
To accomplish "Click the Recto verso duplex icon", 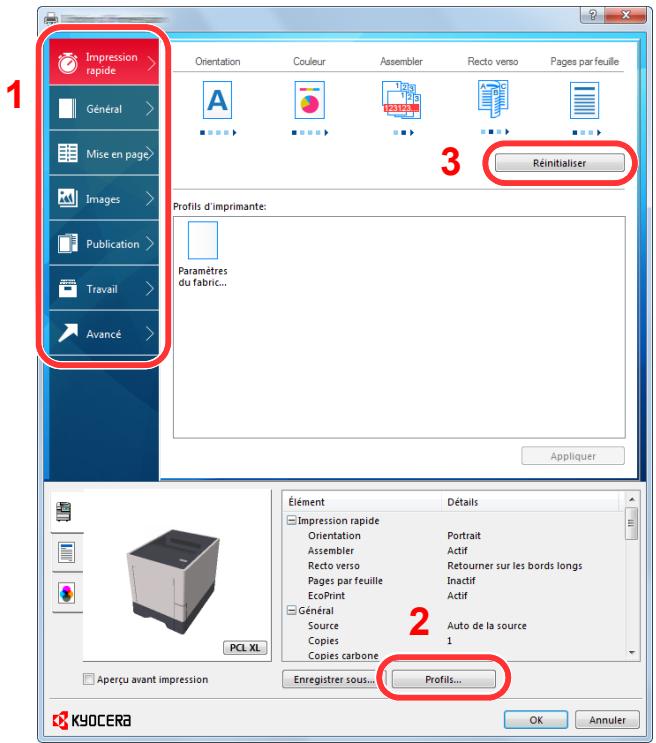I will (493, 99).
